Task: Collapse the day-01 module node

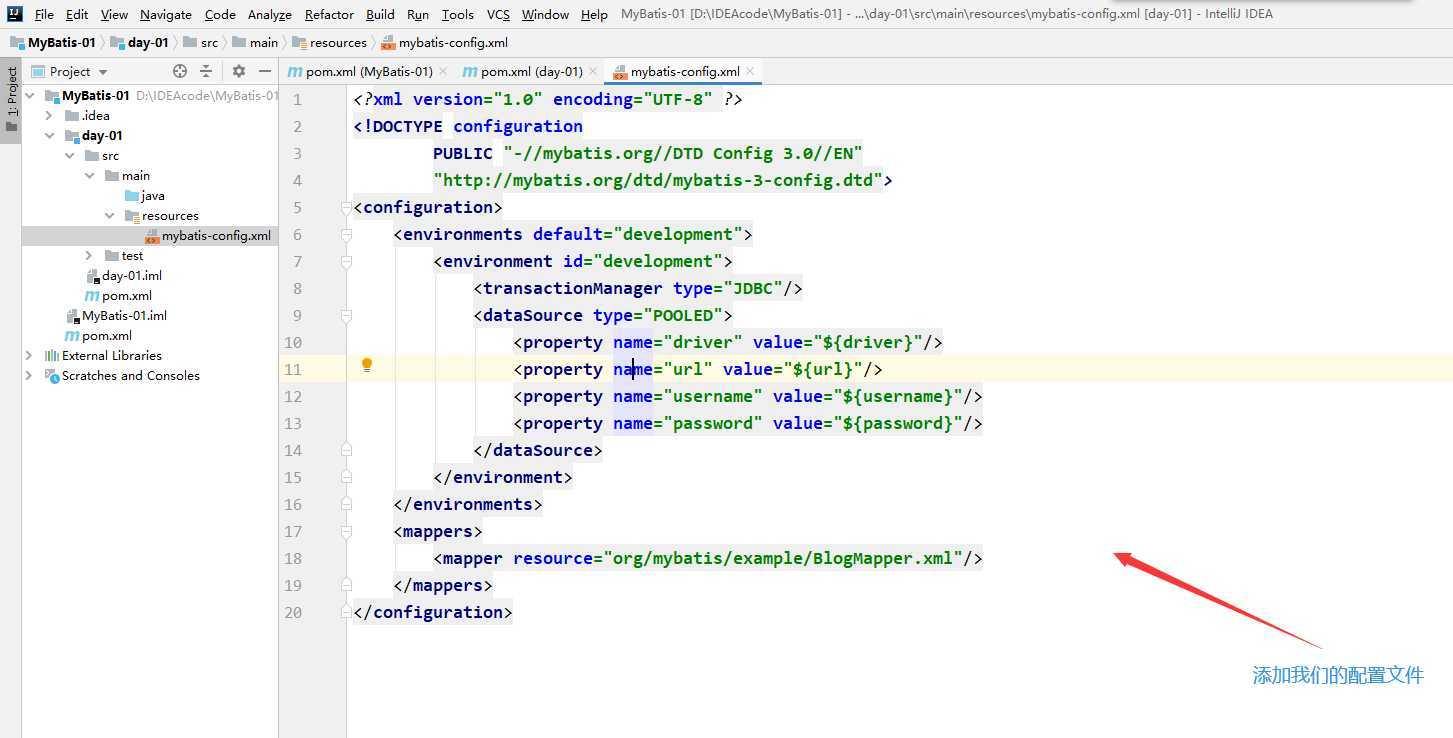Action: coord(49,136)
